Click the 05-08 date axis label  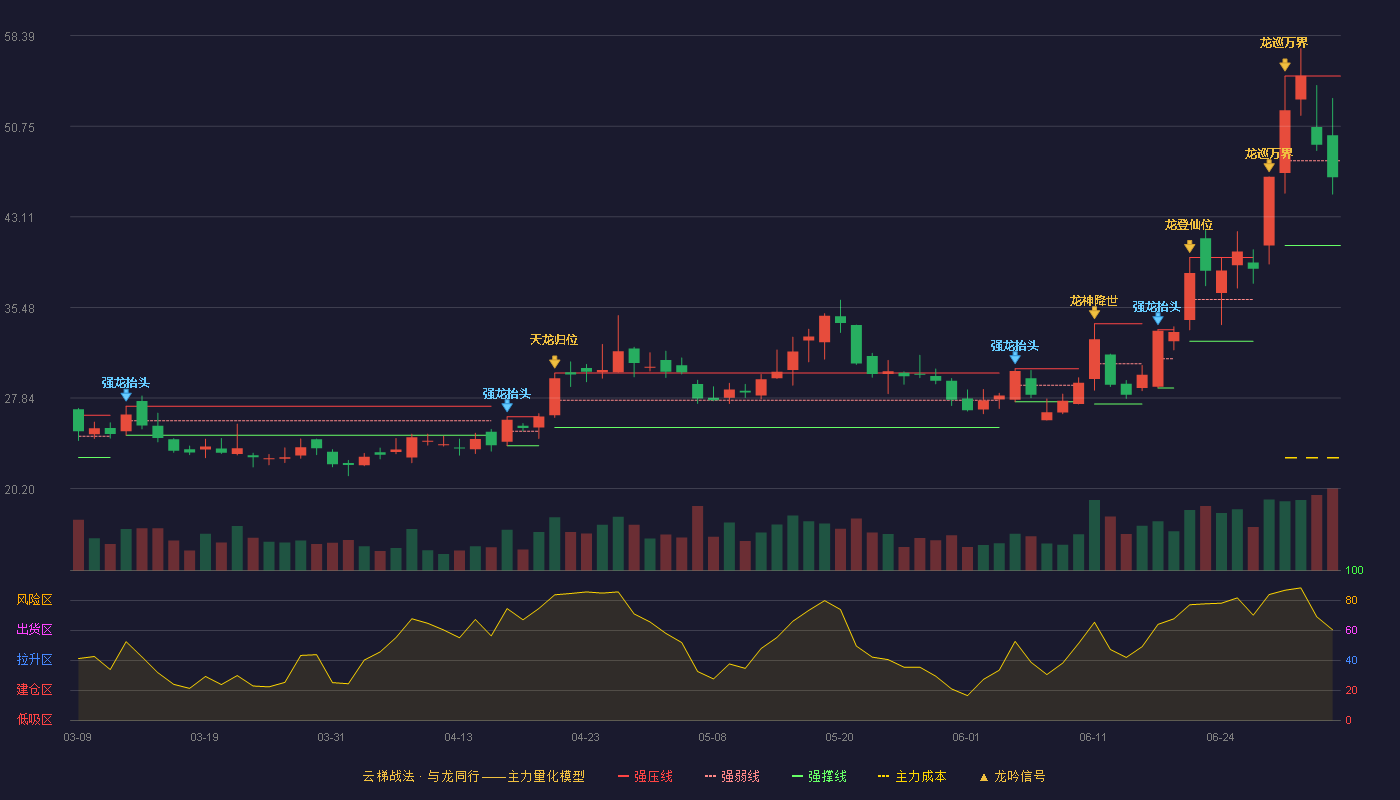712,737
